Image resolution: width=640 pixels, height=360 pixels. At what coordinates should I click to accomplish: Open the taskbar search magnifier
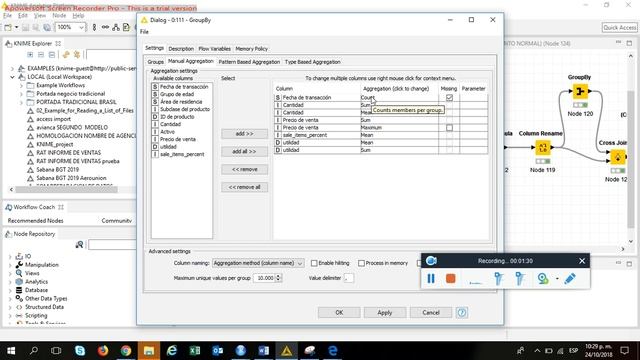(34, 351)
